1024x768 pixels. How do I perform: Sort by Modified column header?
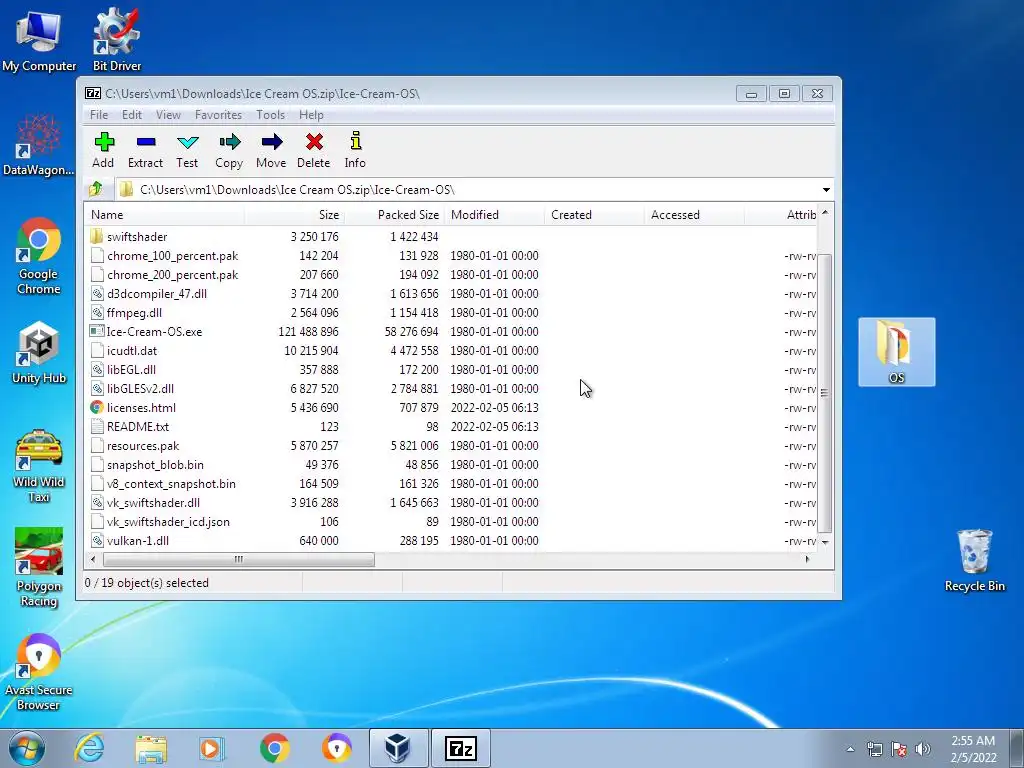(x=494, y=215)
